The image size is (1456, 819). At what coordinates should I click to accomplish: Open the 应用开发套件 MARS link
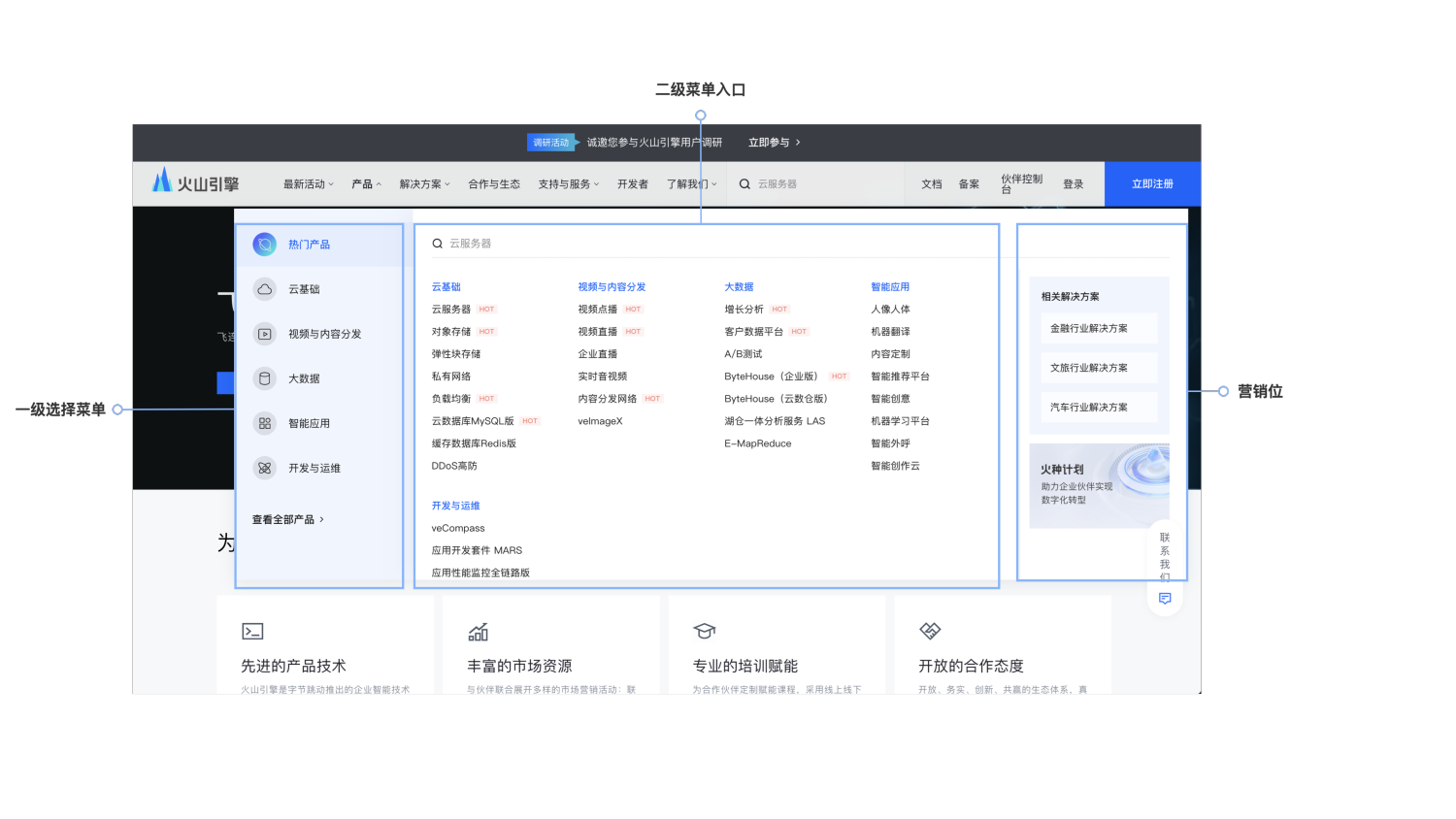477,551
